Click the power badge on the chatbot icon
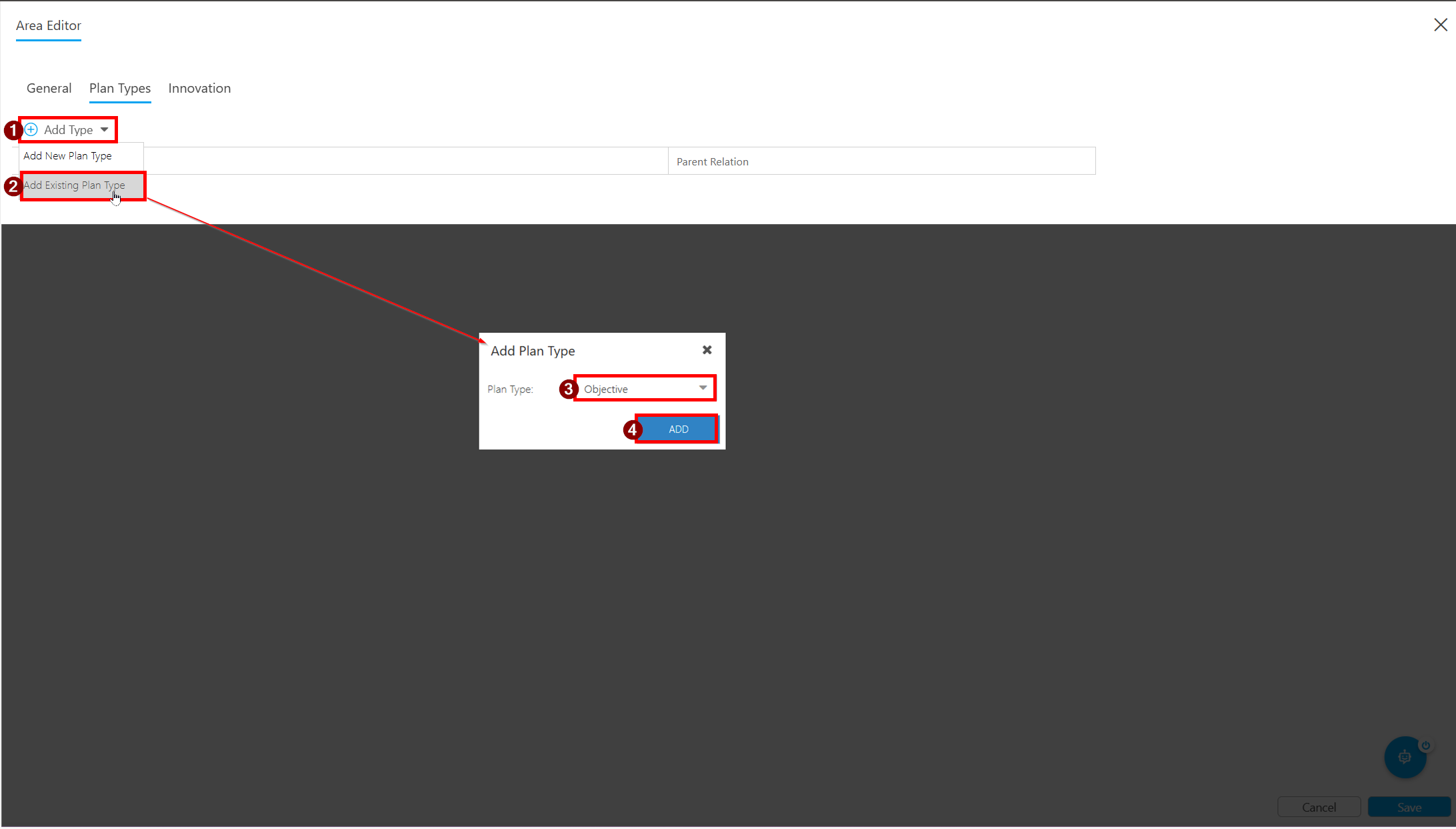The width and height of the screenshot is (1456, 829). click(1425, 745)
